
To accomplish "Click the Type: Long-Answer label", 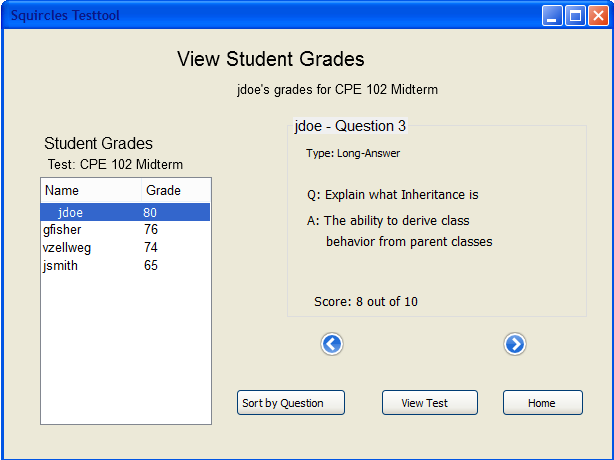I will point(353,153).
